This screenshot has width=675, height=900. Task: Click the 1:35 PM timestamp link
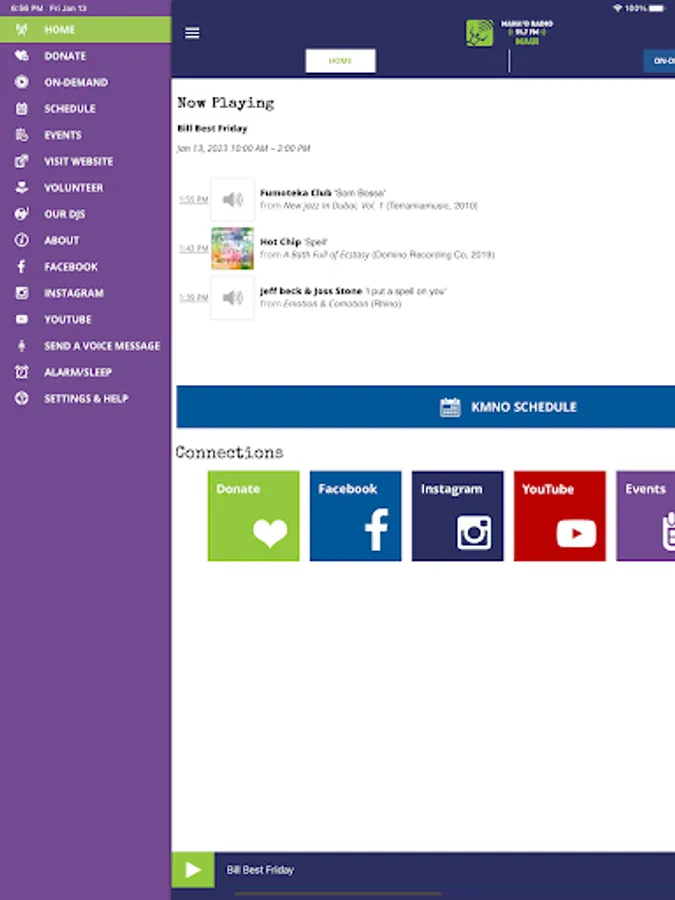point(193,298)
